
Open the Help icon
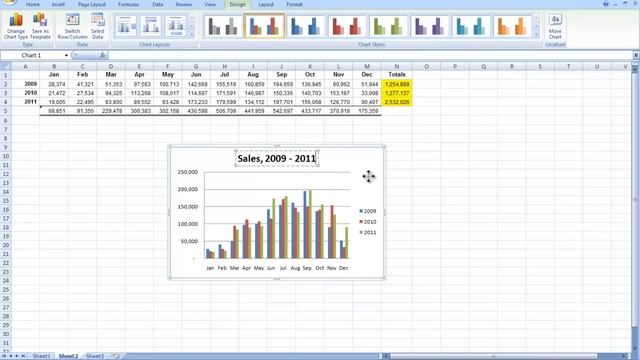coord(606,4)
